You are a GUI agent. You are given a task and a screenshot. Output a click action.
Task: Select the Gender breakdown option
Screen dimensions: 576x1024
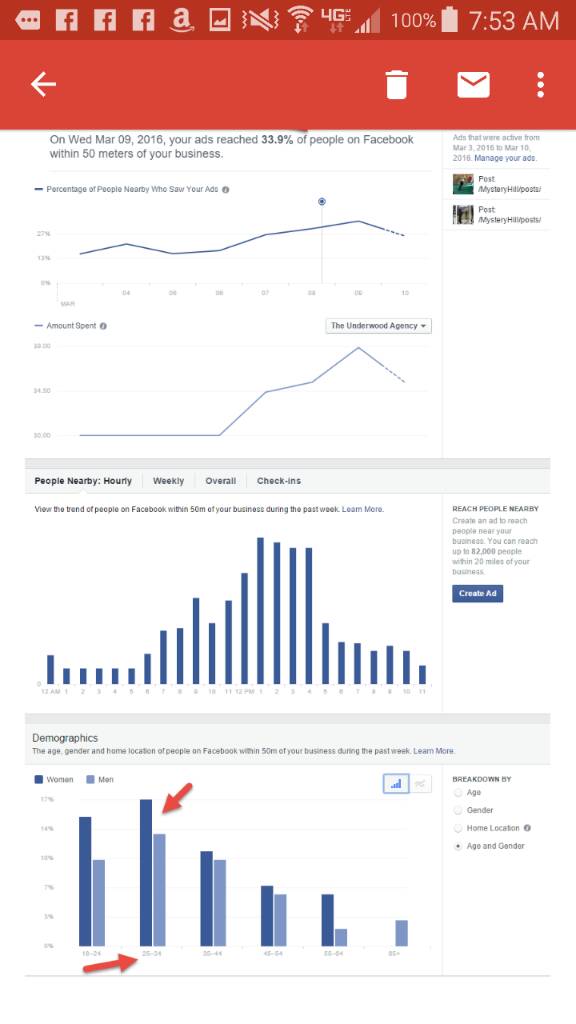click(458, 810)
